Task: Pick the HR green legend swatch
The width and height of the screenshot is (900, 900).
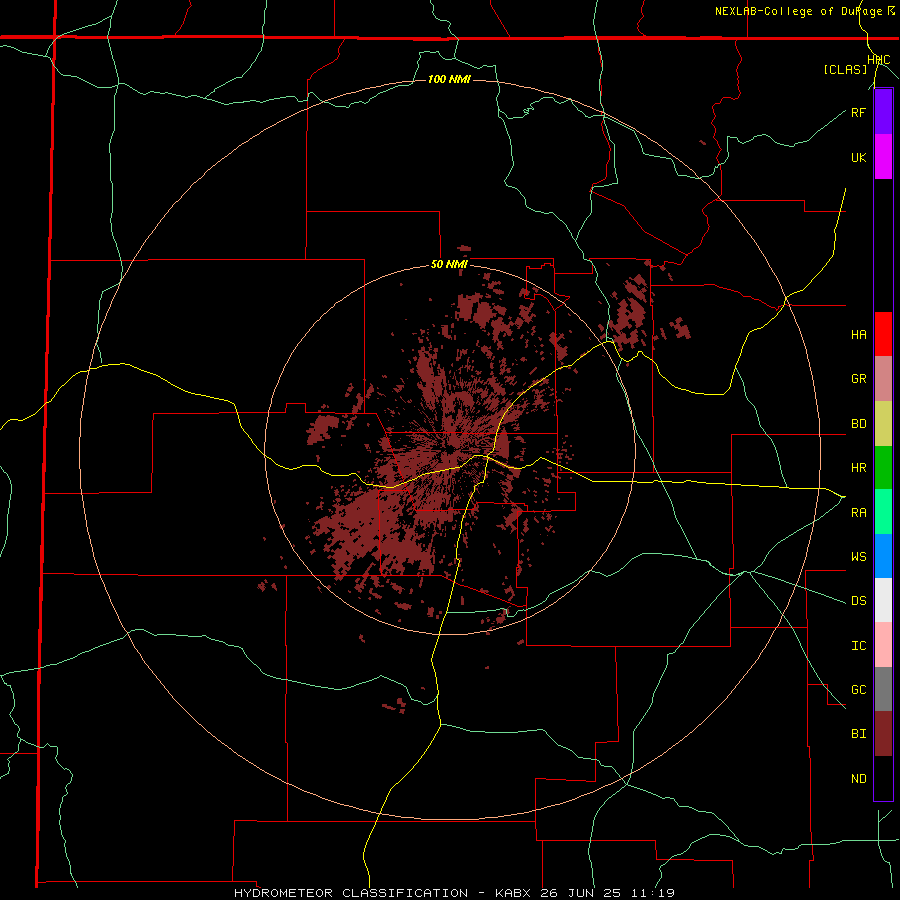Action: [883, 467]
